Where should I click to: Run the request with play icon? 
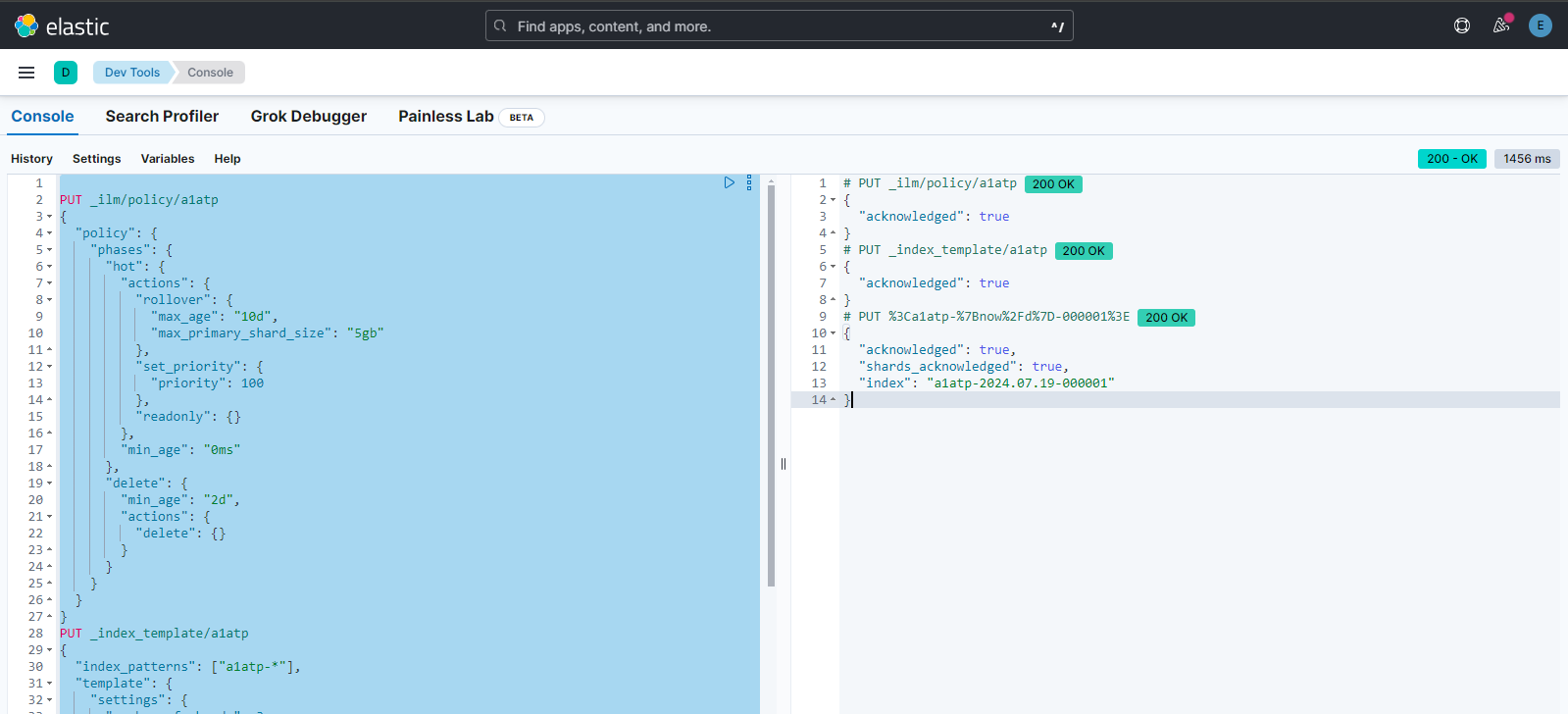(x=729, y=182)
